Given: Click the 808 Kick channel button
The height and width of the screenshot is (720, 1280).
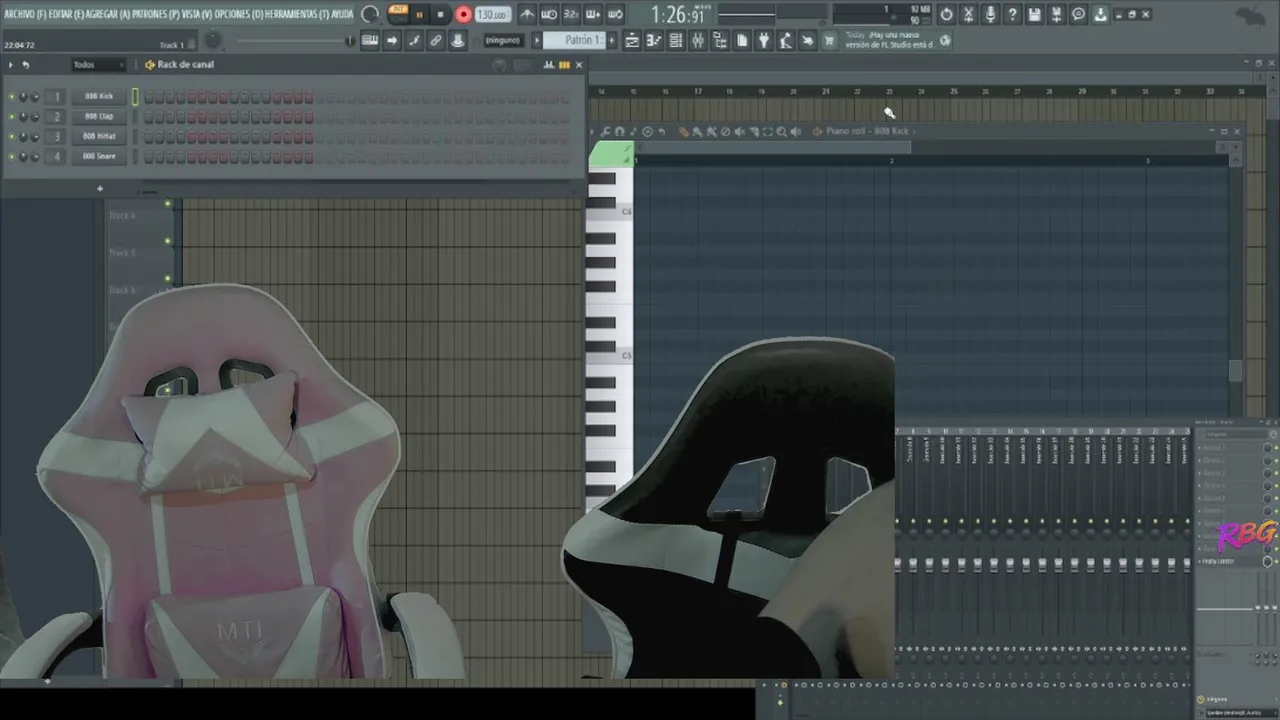Looking at the screenshot, I should [x=99, y=97].
